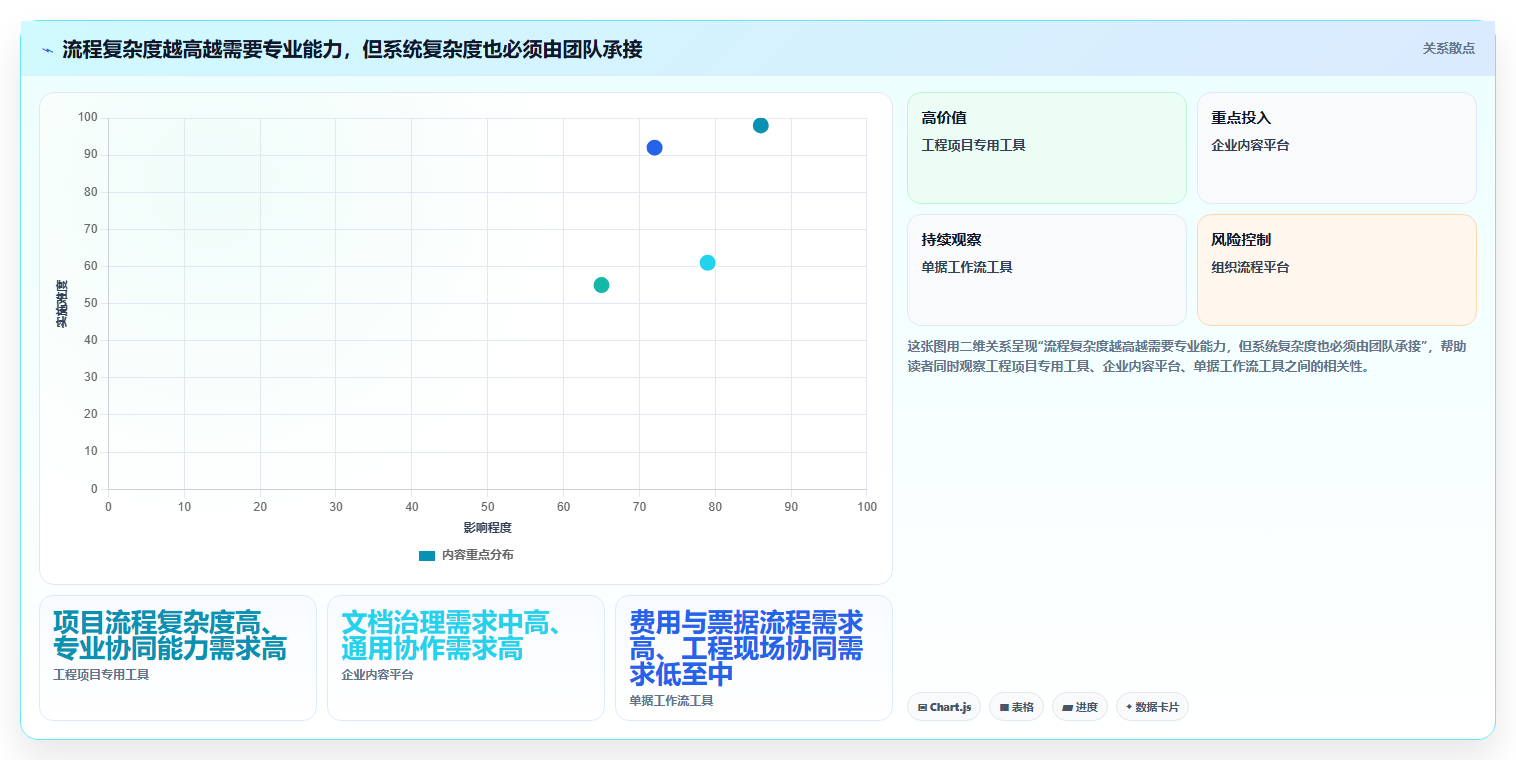Select the 文档治理需求中高 headline card

click(466, 658)
